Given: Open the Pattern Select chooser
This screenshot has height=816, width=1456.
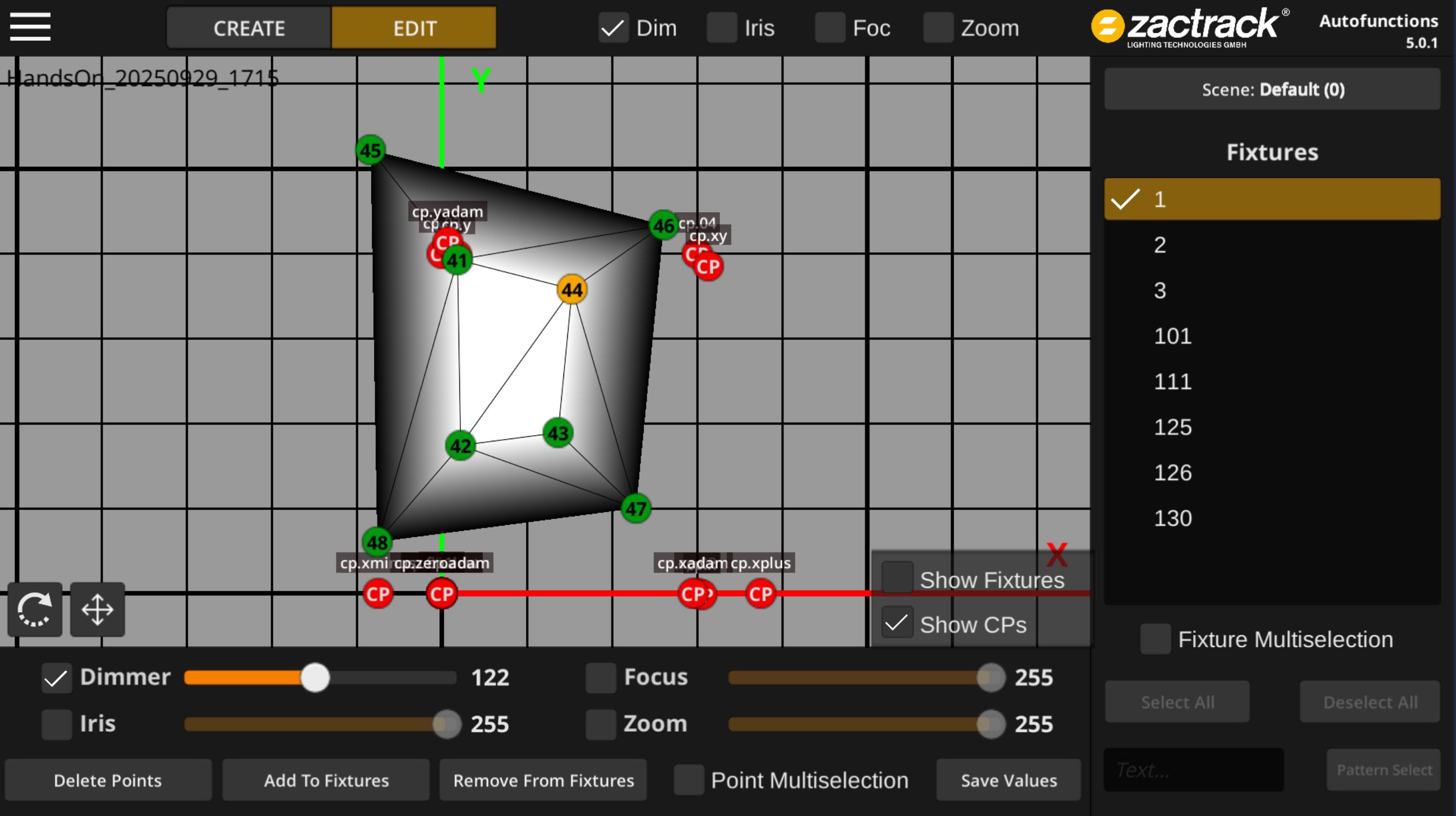Looking at the screenshot, I should pyautogui.click(x=1384, y=770).
